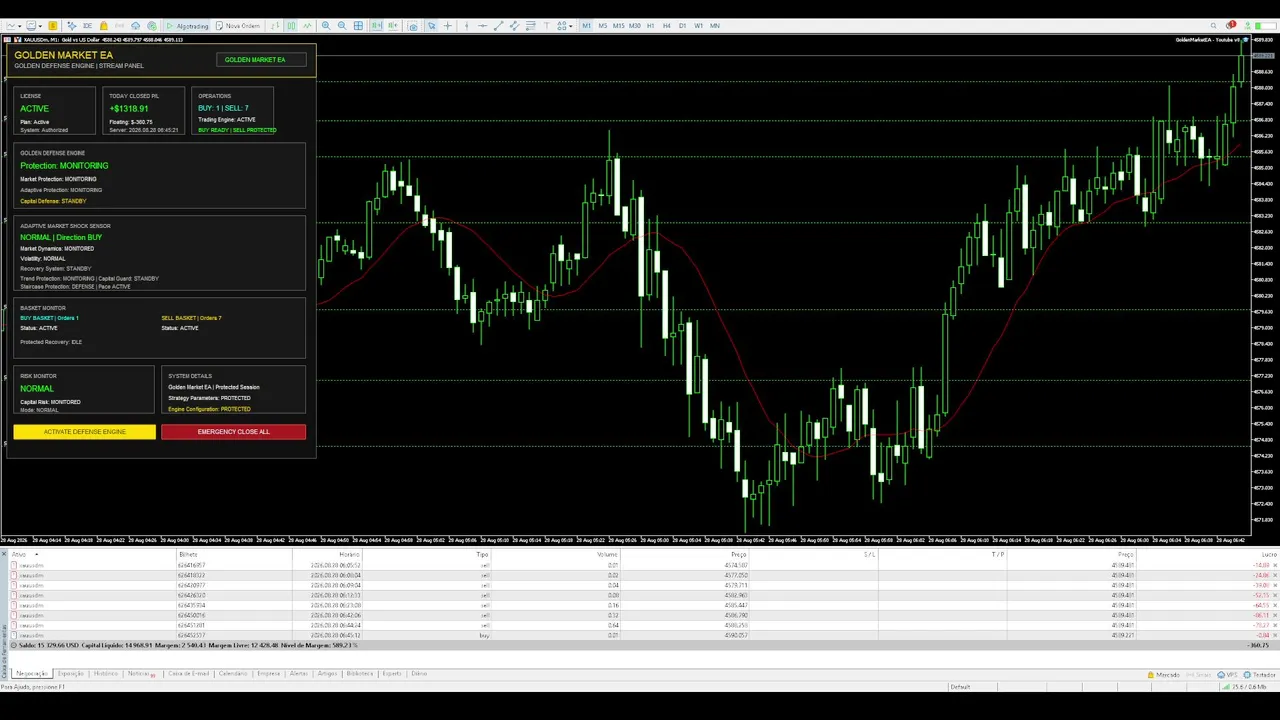Switch chart to bar chart mode
This screenshot has width=1280, height=720.
tap(275, 26)
